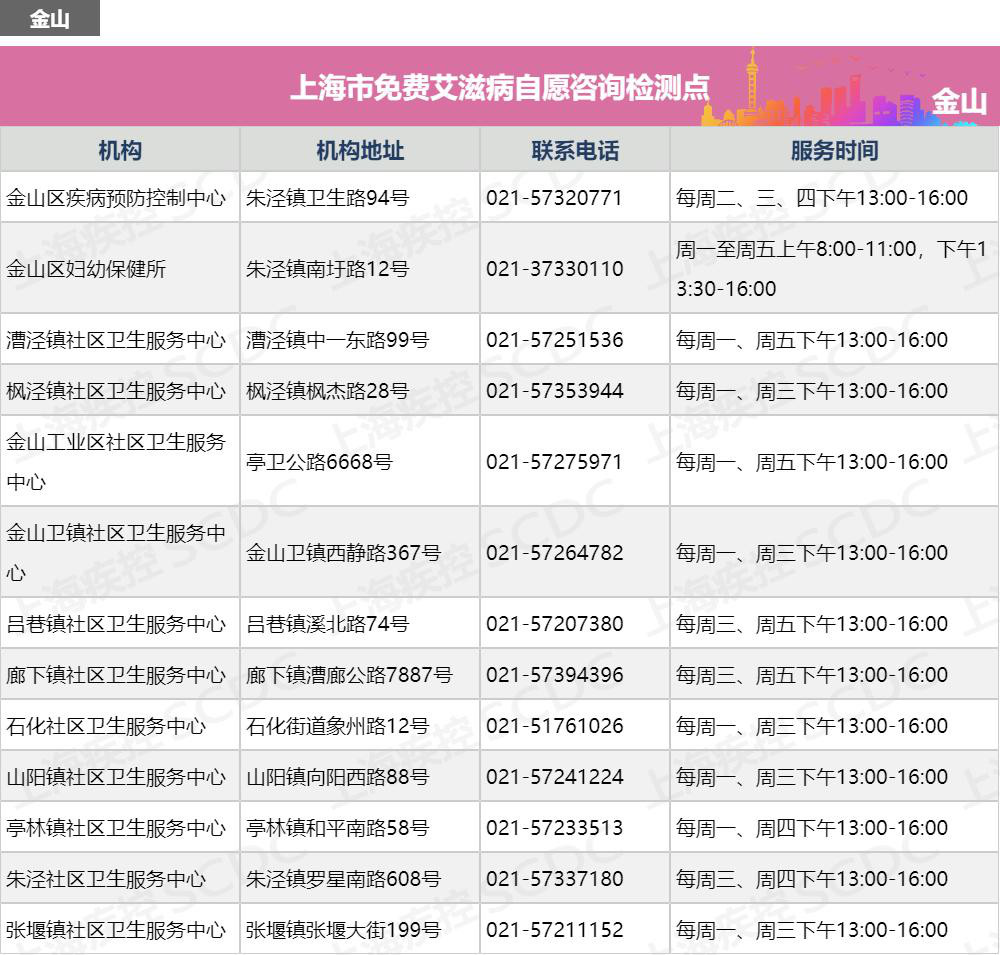Click phone number 021-57320771
Image resolution: width=1000 pixels, height=955 pixels.
point(554,198)
